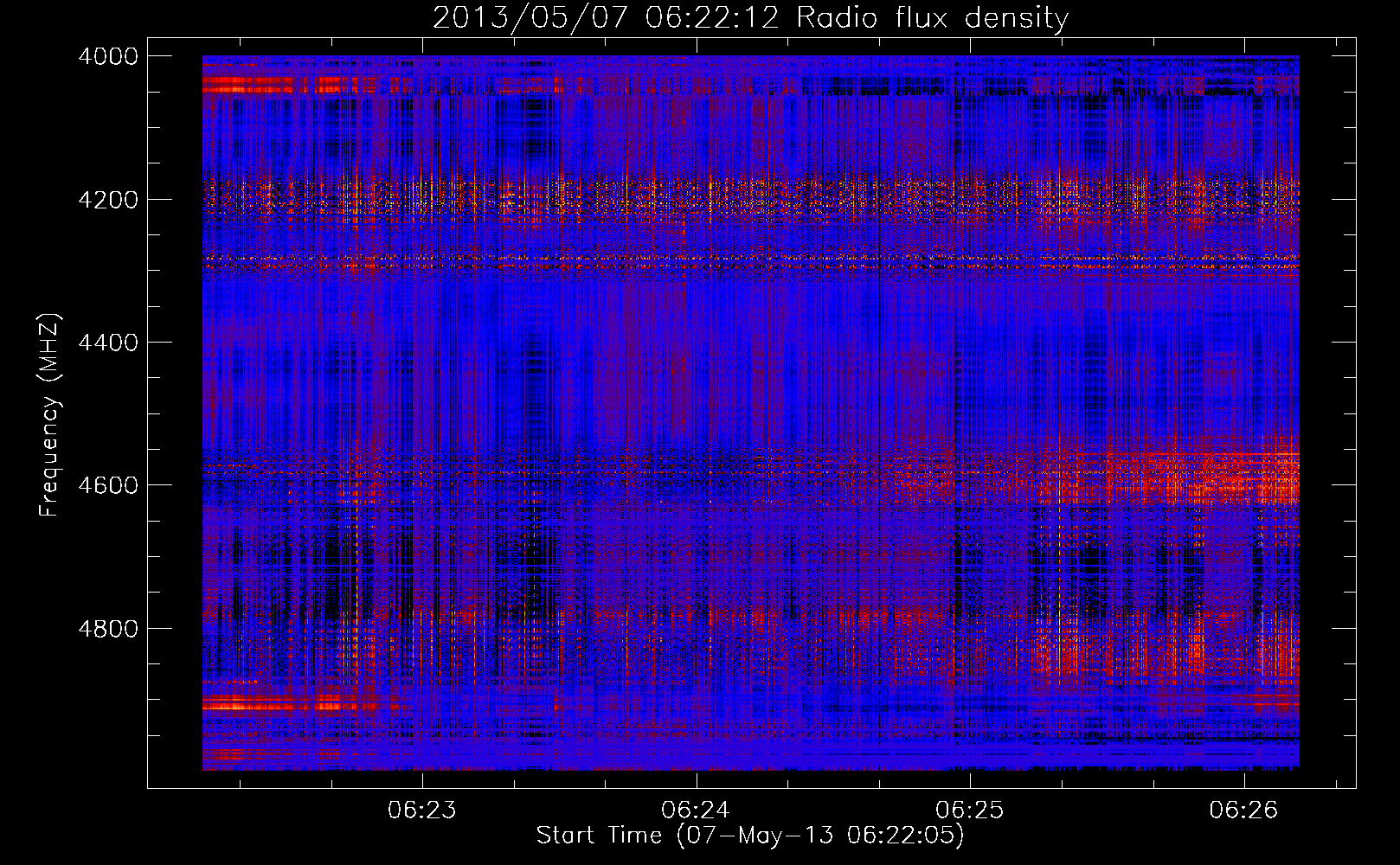Click the '4600' frequency axis label
This screenshot has width=1400, height=865.
pyautogui.click(x=108, y=485)
